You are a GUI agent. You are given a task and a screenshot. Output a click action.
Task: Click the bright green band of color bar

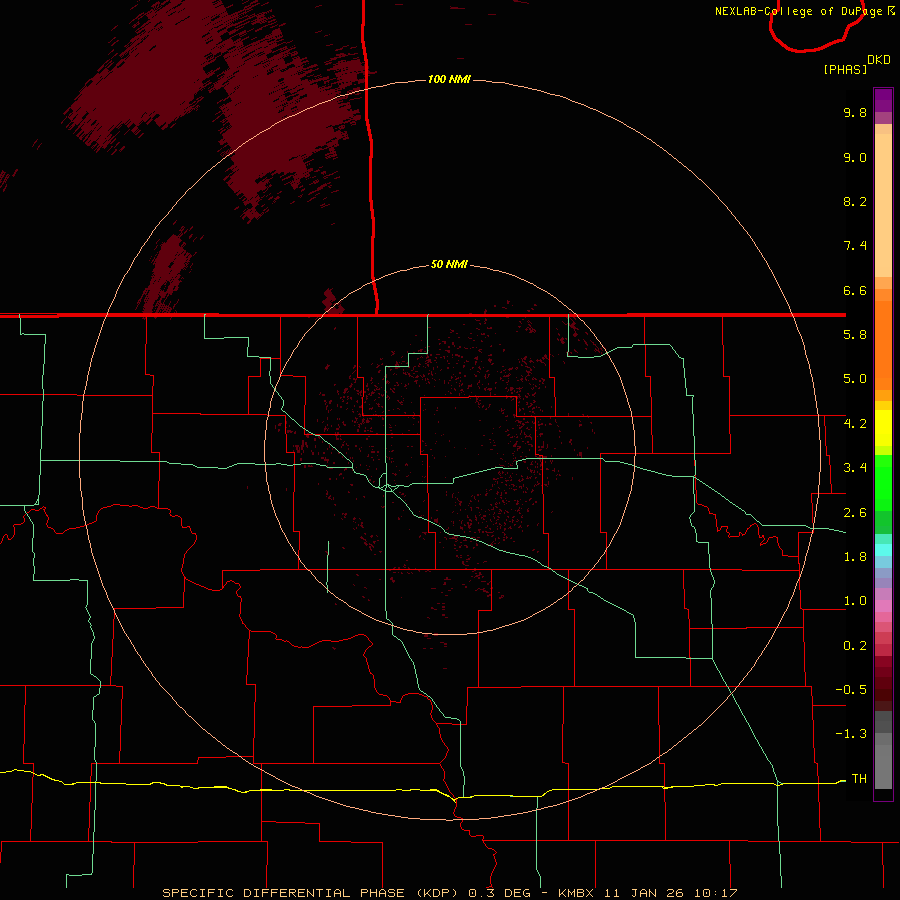click(883, 482)
